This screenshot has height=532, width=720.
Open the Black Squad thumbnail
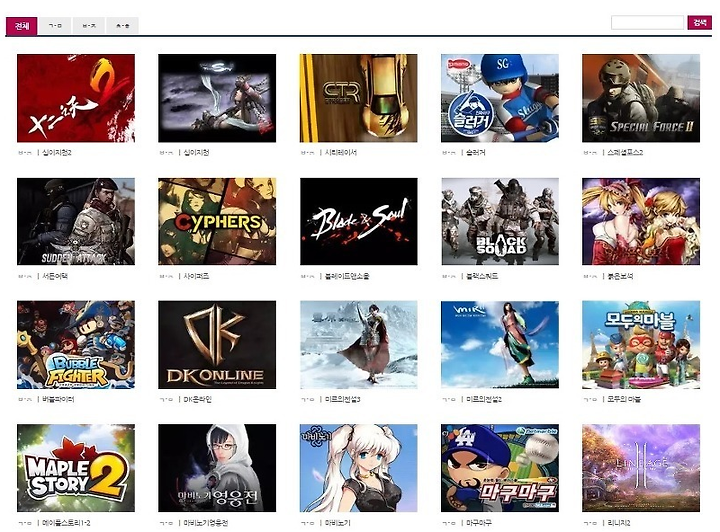coord(500,222)
